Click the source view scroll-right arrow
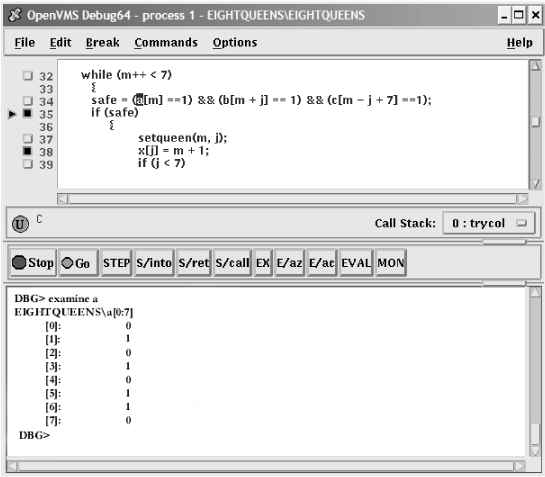This screenshot has width=545, height=477. pos(522,199)
